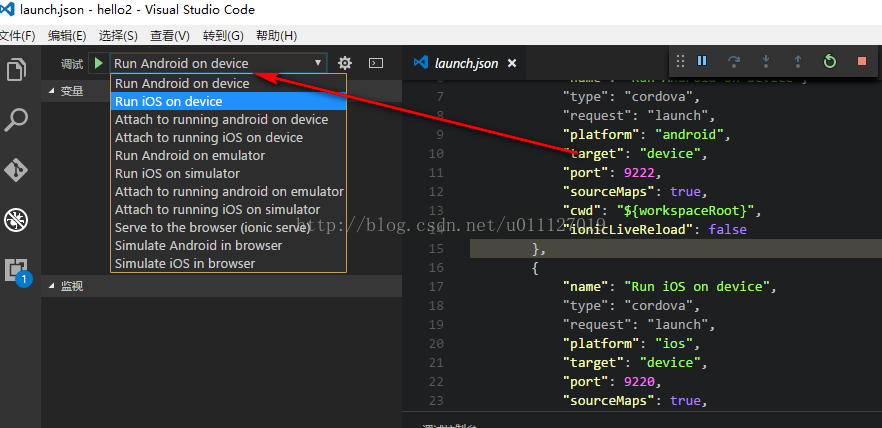This screenshot has height=428, width=882.
Task: Step out in the debug toolbar
Action: pos(798,61)
